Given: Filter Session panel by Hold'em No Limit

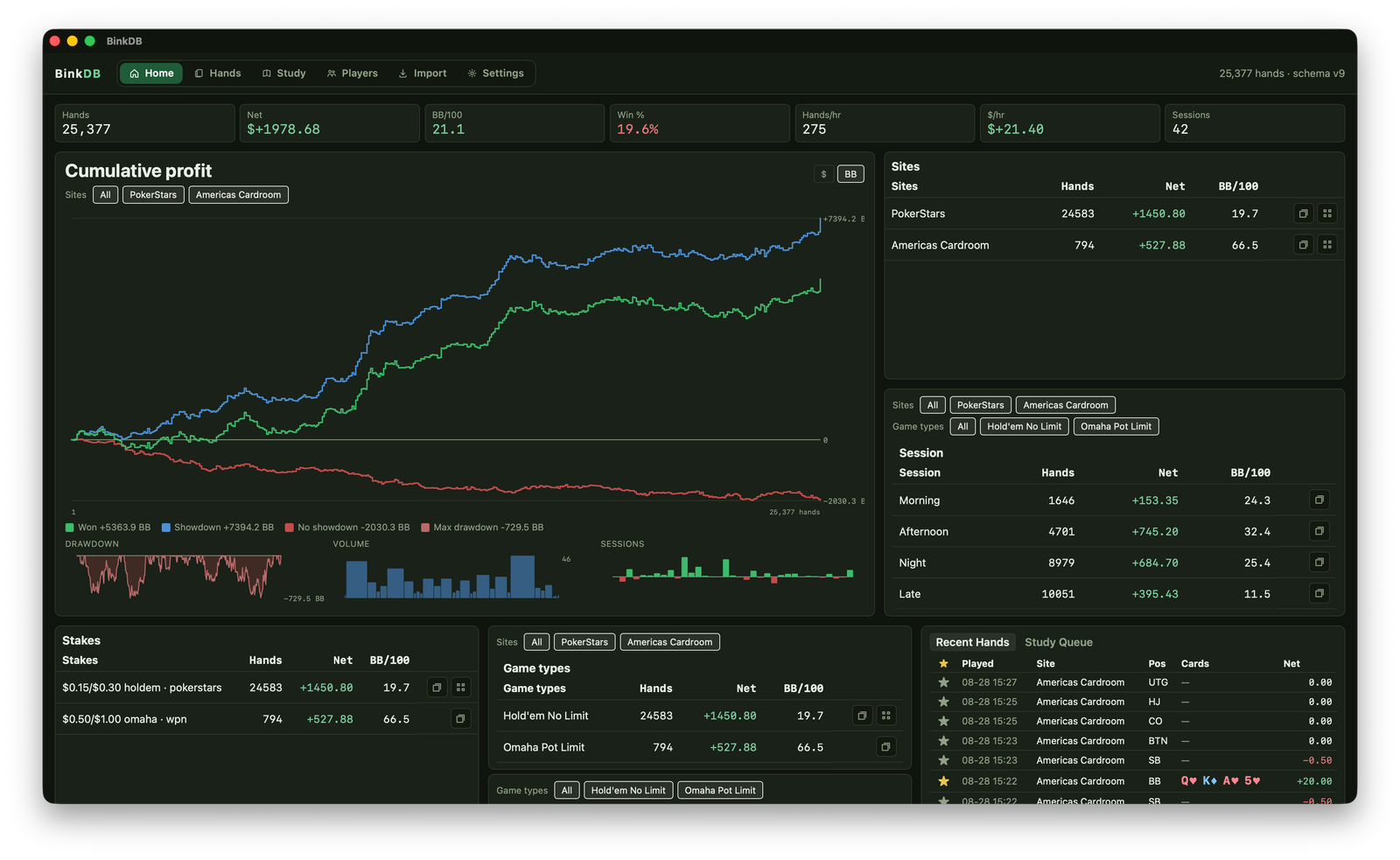Looking at the screenshot, I should (x=1024, y=427).
